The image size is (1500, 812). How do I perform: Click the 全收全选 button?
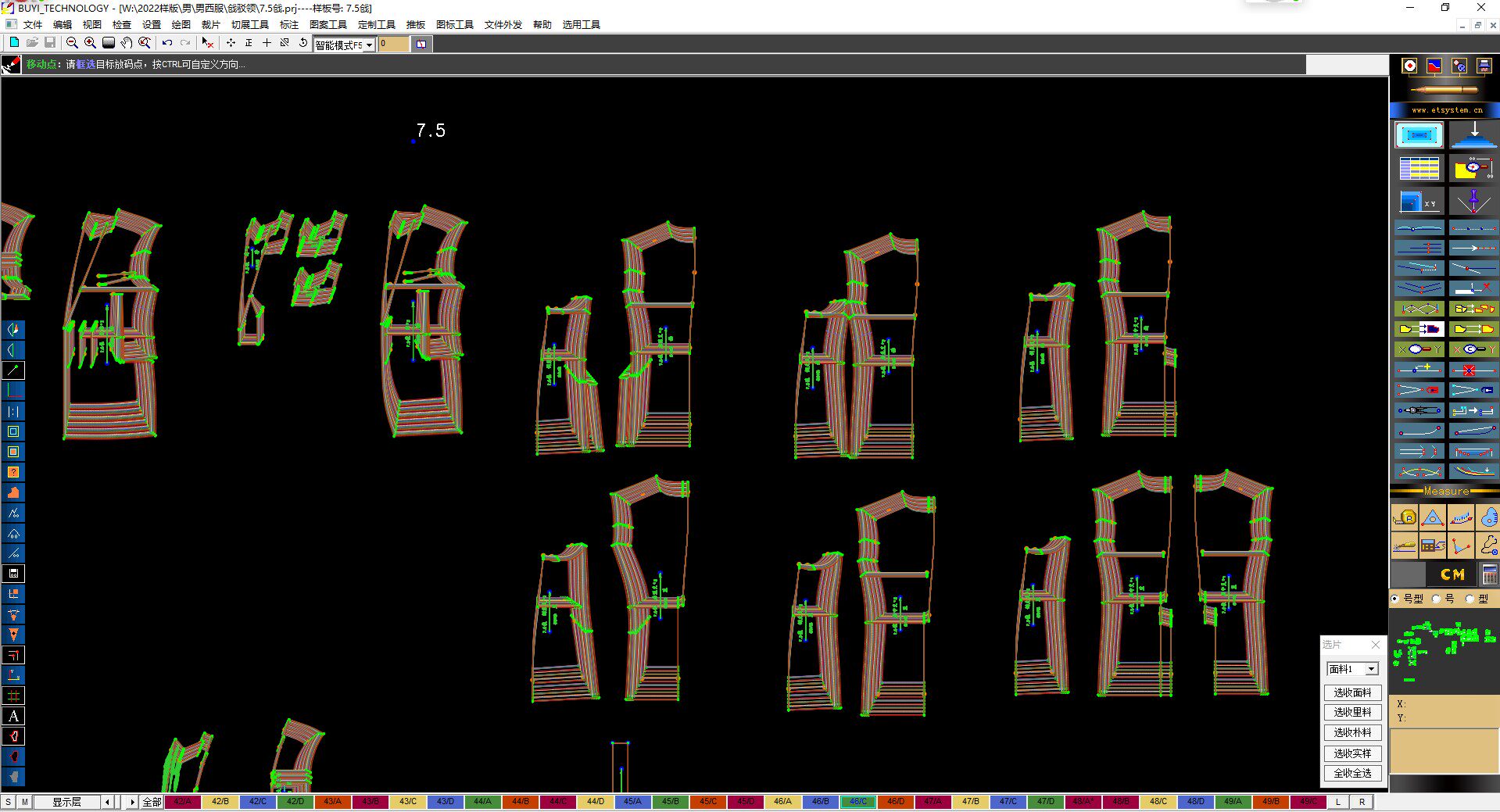tap(1352, 773)
